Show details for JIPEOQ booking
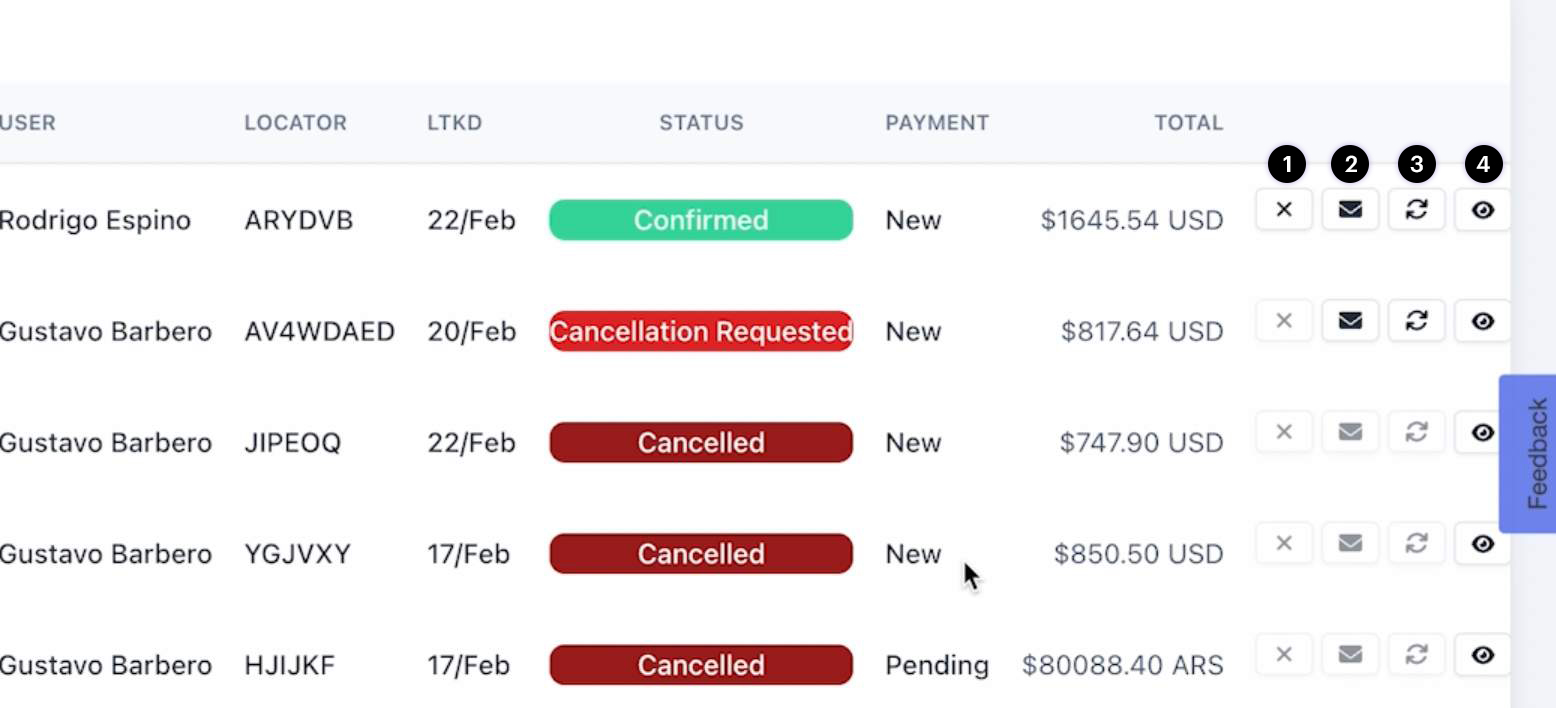The height and width of the screenshot is (708, 1556). [1482, 432]
